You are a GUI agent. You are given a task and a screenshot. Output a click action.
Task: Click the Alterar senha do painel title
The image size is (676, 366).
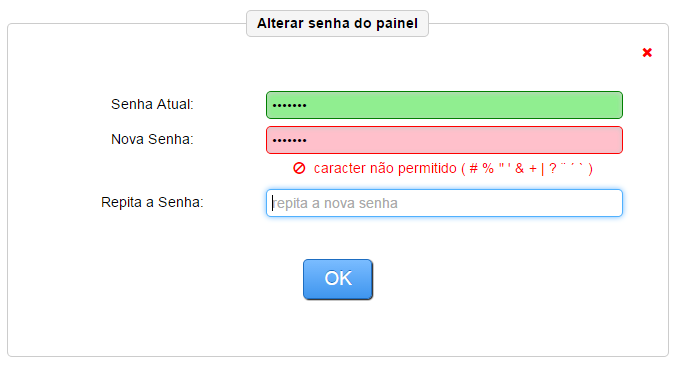[337, 23]
